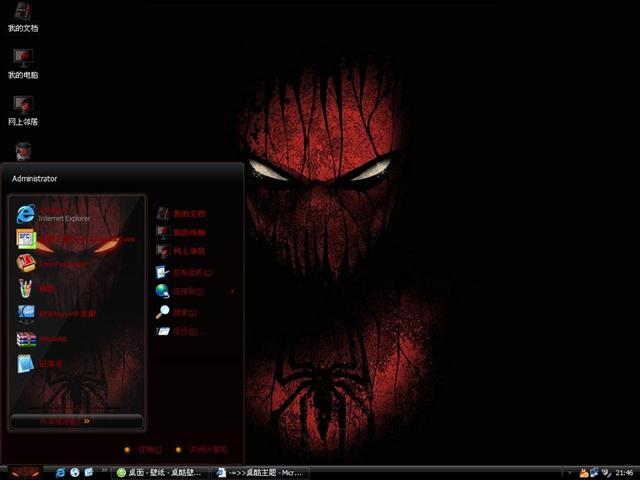Select the Recycle Bin desktop icon
The image size is (640, 480).
(23, 150)
